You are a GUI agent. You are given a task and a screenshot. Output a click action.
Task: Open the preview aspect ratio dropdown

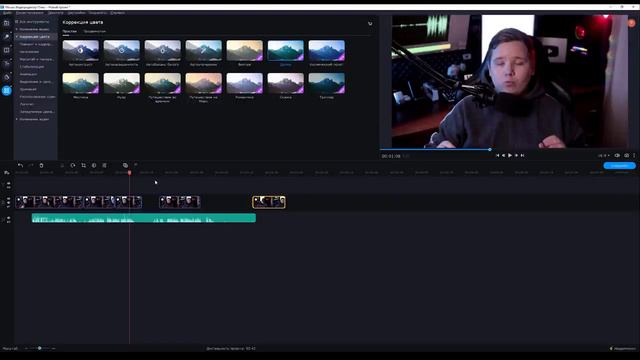tap(604, 156)
